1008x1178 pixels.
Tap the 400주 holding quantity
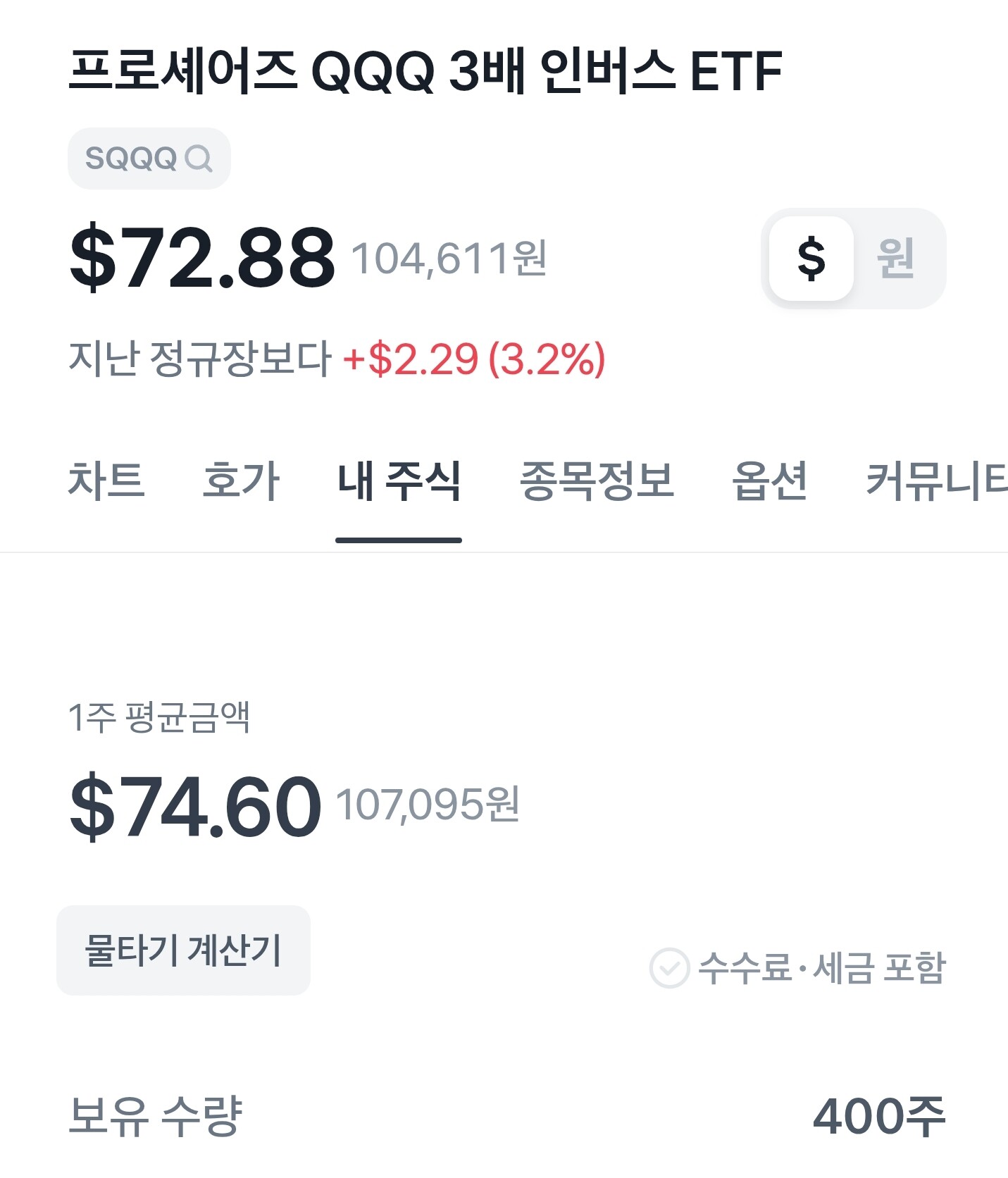coord(878,1116)
